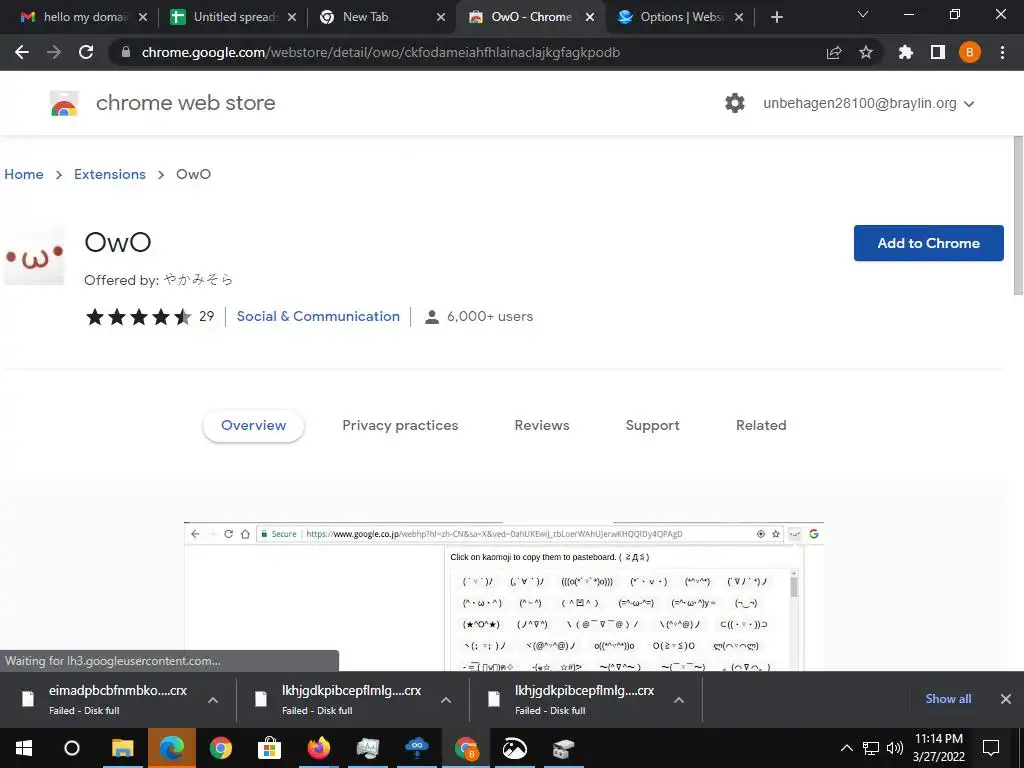
Task: Open the Reviews tab
Action: coord(542,425)
